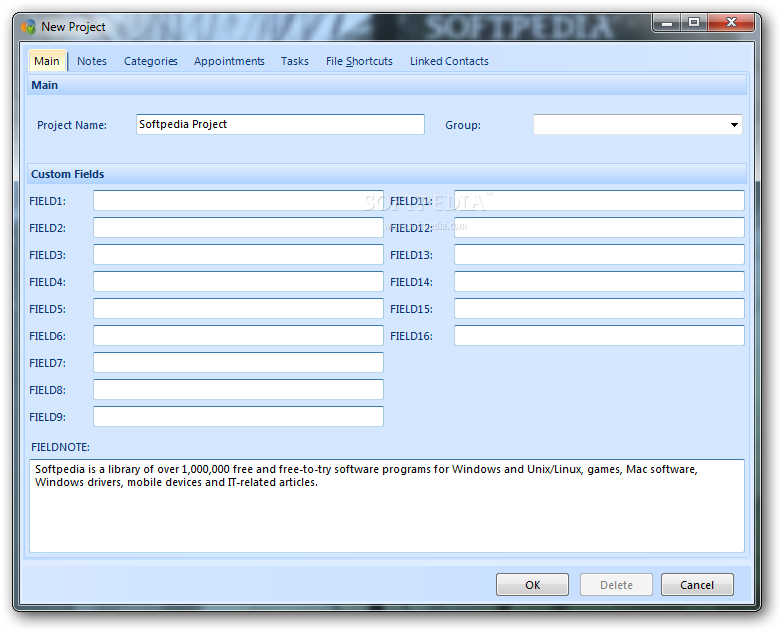782x632 pixels.
Task: Close the New Project window
Action: tap(731, 22)
